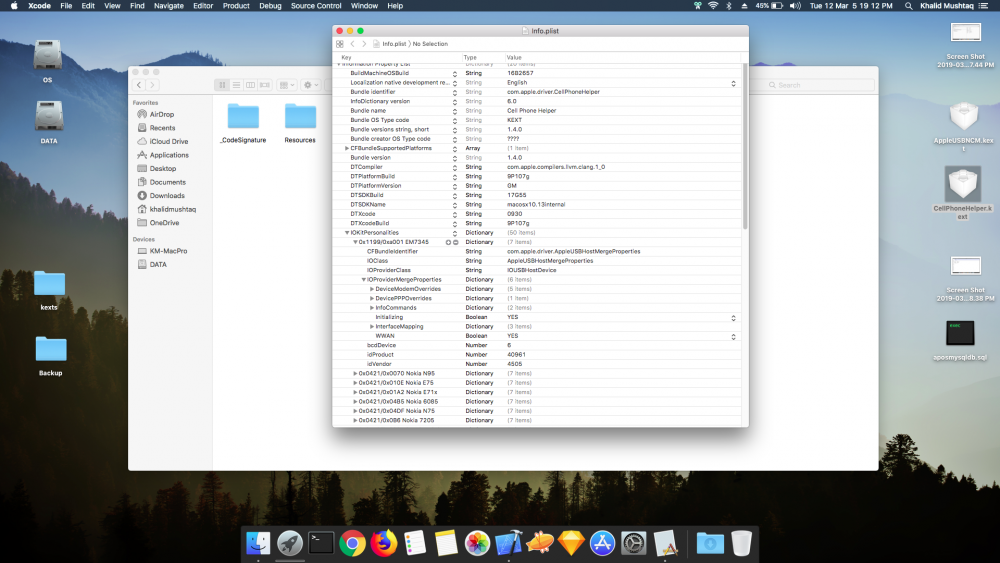Viewport: 1000px width, 563px height.
Task: Click the Value column header
Action: pyautogui.click(x=514, y=57)
